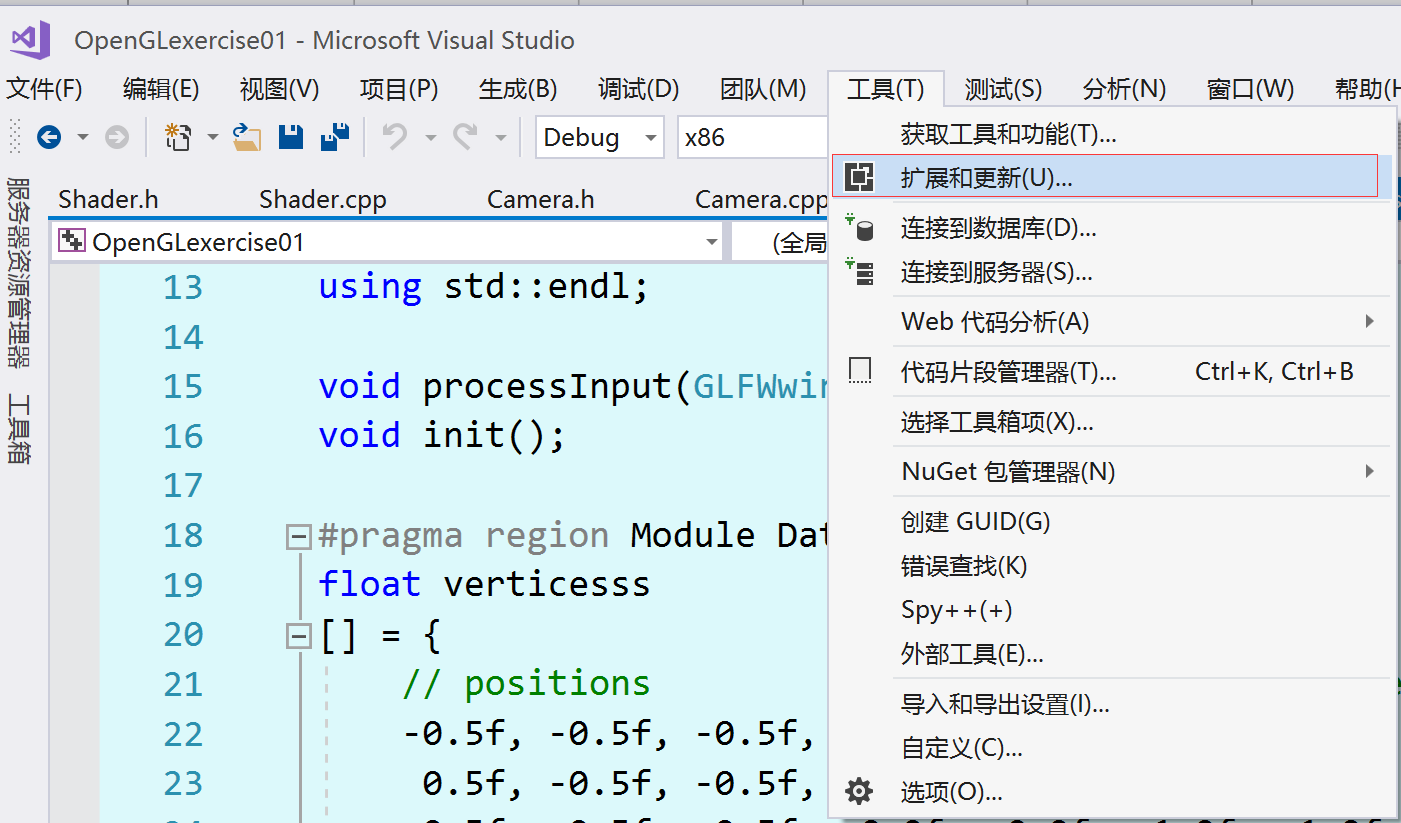1401x823 pixels.
Task: Click code line 'void init();'
Action: pos(442,435)
